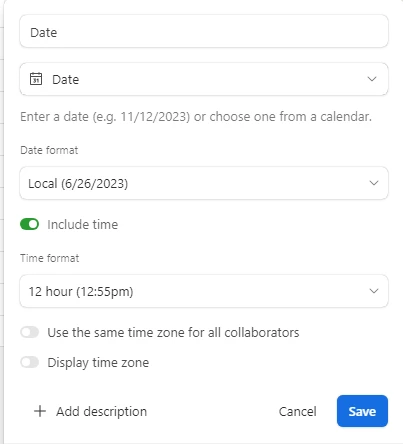Click the plus icon for Add description
The image size is (403, 444).
tap(40, 411)
